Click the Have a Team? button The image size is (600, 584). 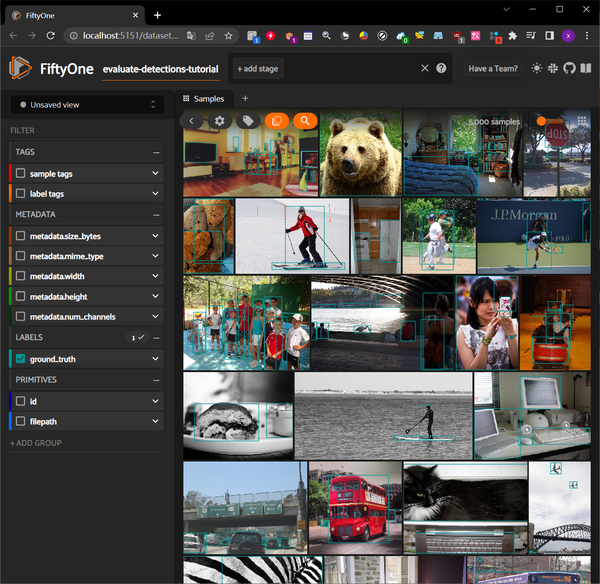pyautogui.click(x=493, y=68)
